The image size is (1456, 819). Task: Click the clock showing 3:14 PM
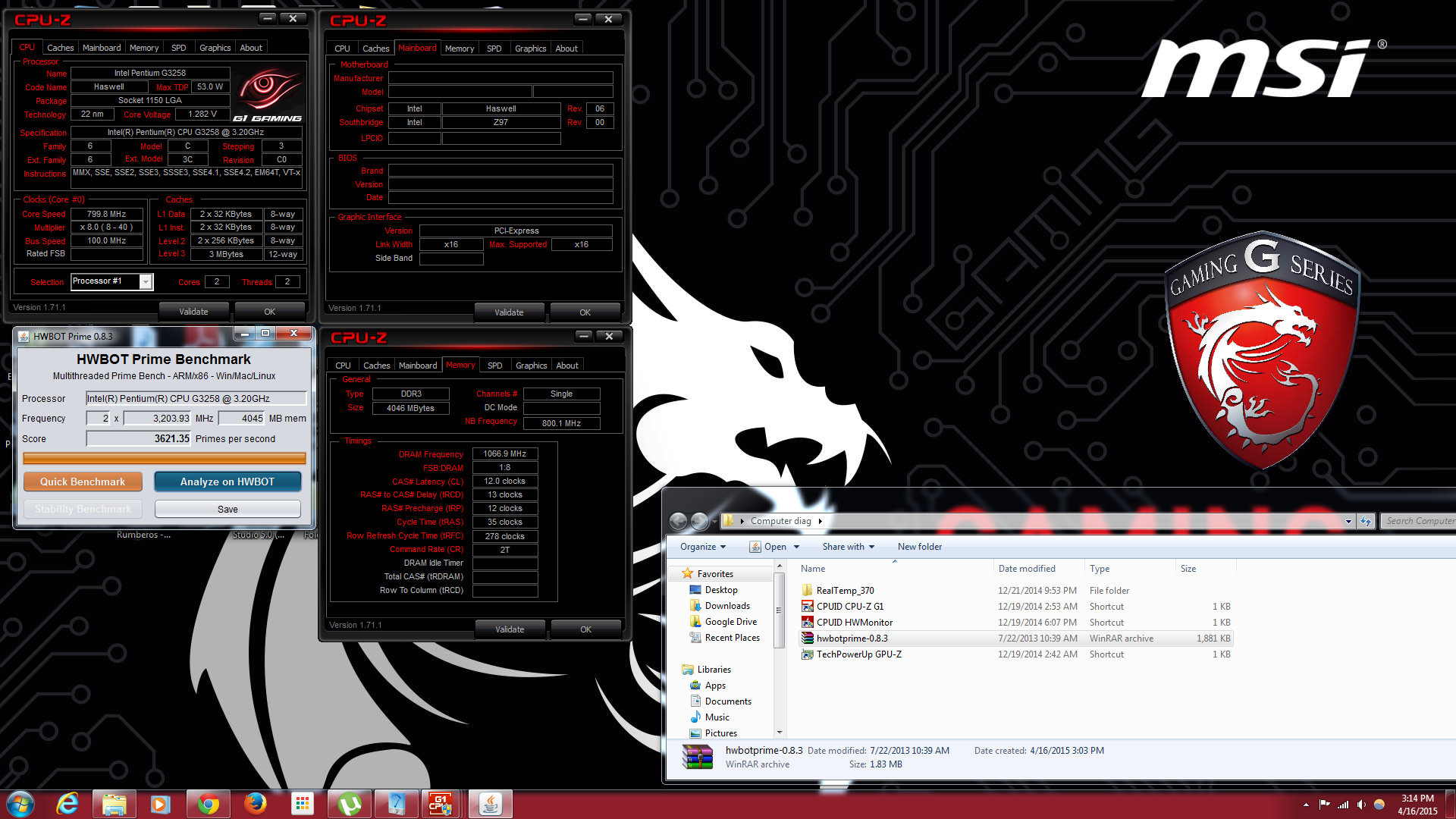pyautogui.click(x=1417, y=799)
